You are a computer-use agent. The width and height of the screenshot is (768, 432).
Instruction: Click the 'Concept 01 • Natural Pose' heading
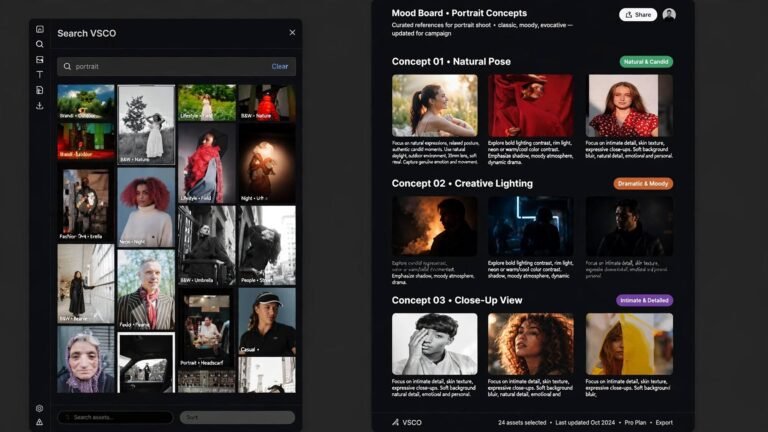pos(451,62)
